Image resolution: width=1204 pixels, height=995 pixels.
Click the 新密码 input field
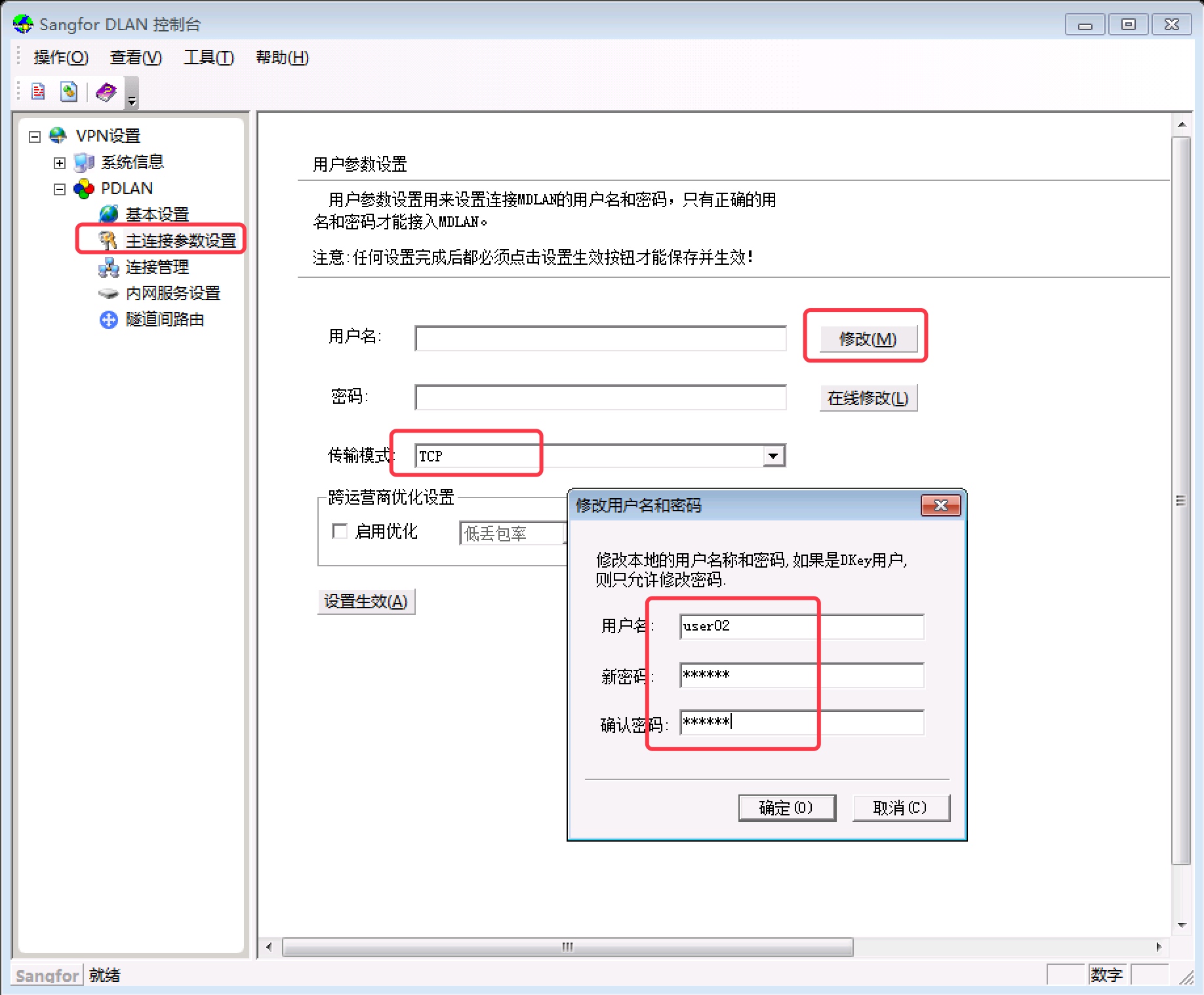point(802,675)
